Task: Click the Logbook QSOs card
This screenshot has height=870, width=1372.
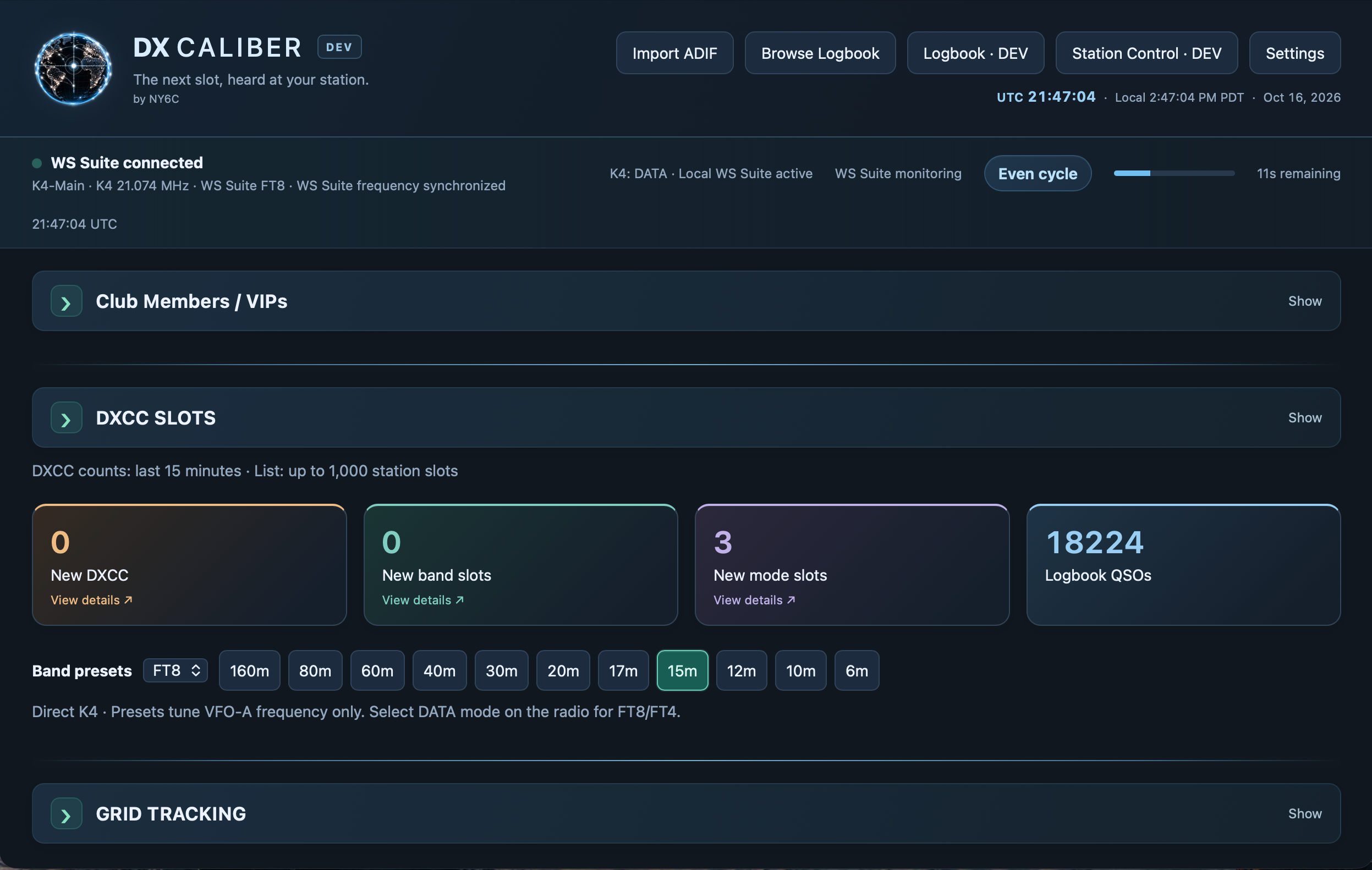Action: (1183, 565)
